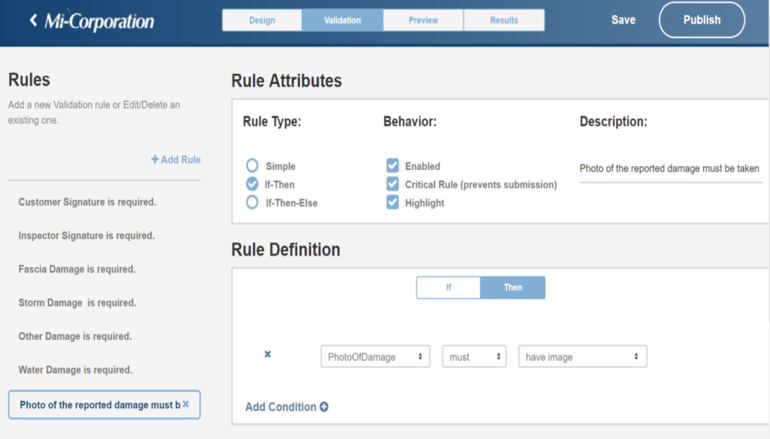The height and width of the screenshot is (439, 770).
Task: Uncheck the Enabled behavior checkbox
Action: (392, 165)
